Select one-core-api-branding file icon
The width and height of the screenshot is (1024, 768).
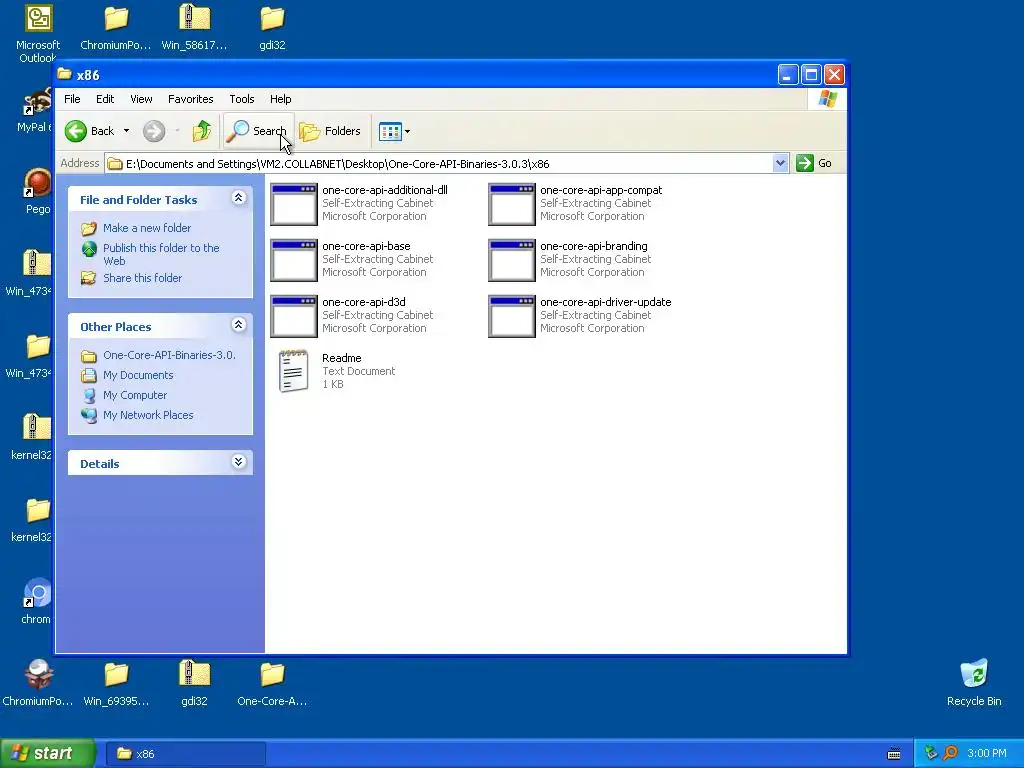point(512,261)
